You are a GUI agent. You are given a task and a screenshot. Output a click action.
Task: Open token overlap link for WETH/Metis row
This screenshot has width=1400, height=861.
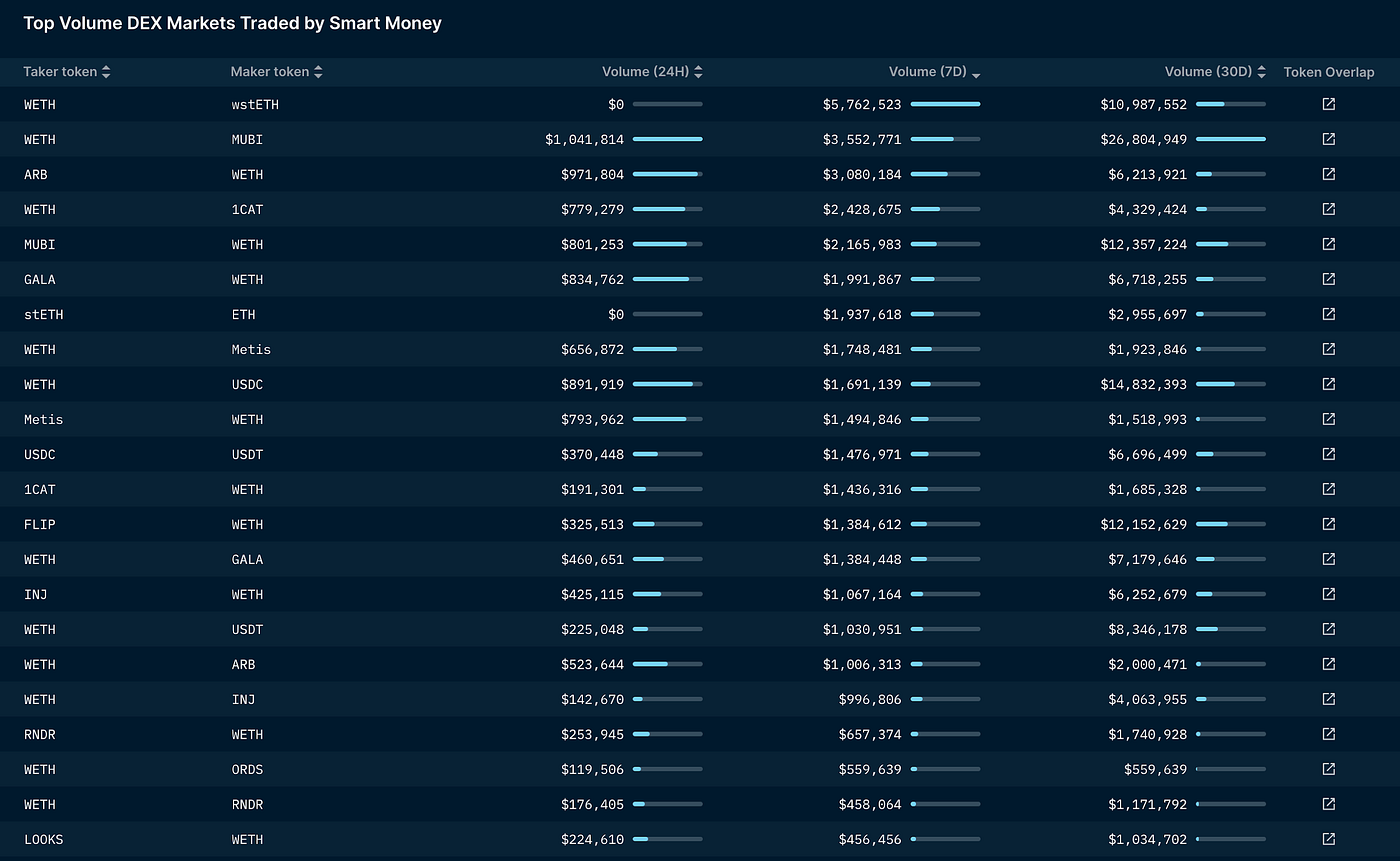1328,349
